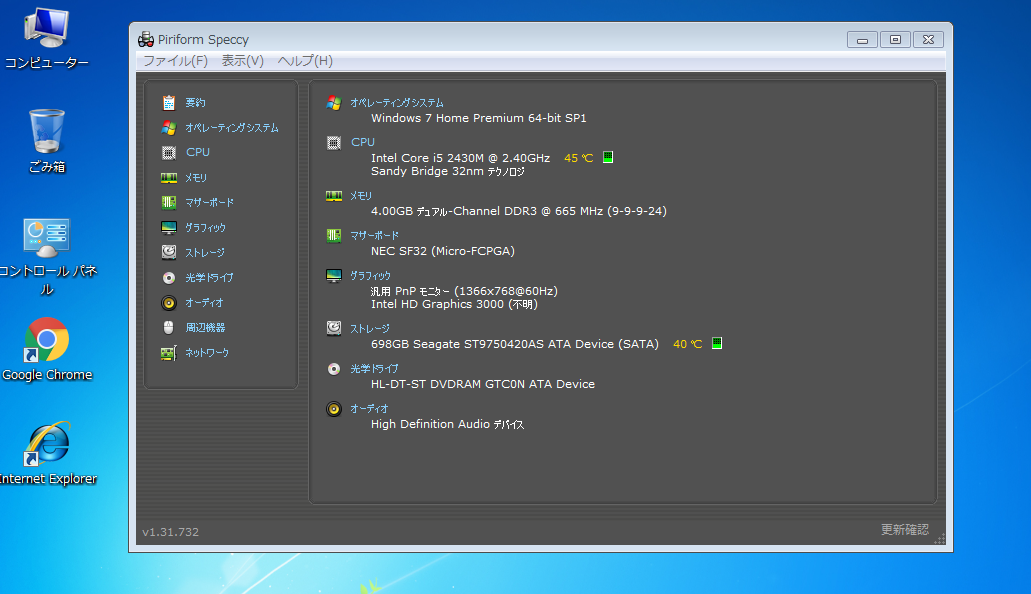Open the ヘルプ(H) menu
This screenshot has width=1031, height=594.
tap(305, 61)
